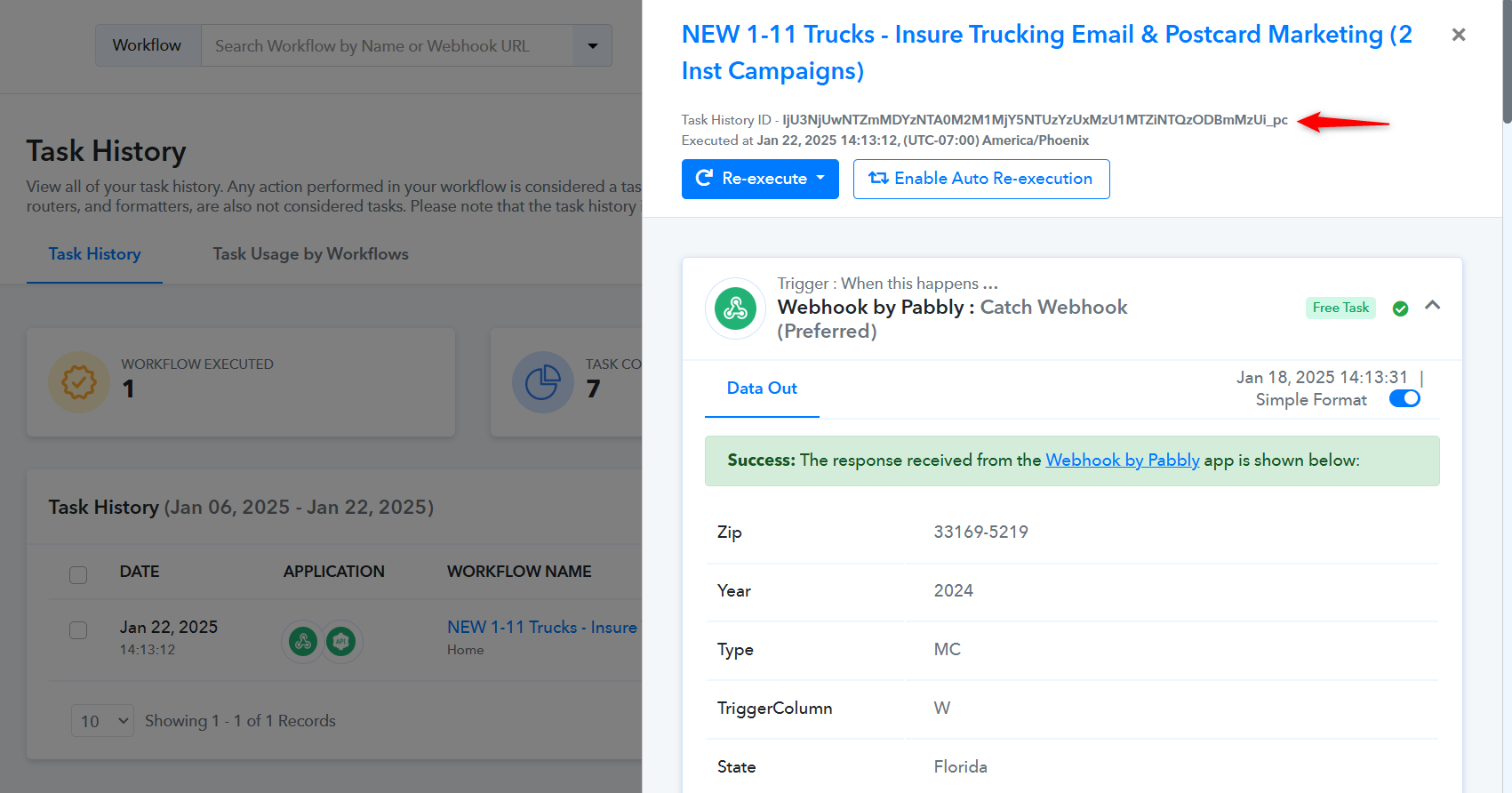1512x793 pixels.
Task: Click the Workflow filter button
Action: [x=147, y=45]
